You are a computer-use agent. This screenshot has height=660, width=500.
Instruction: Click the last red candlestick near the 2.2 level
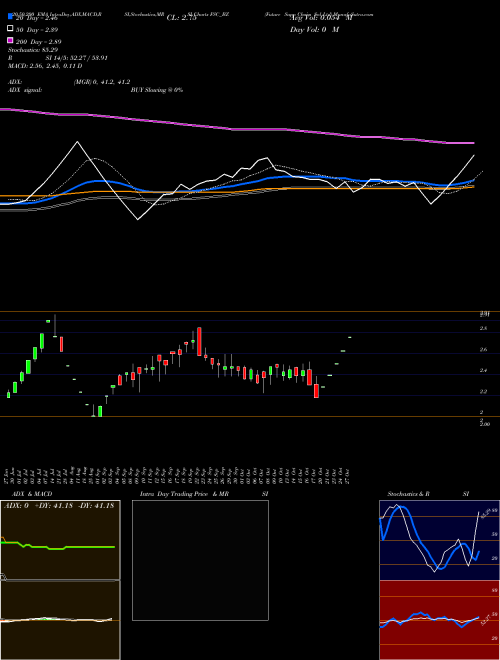(x=316, y=391)
